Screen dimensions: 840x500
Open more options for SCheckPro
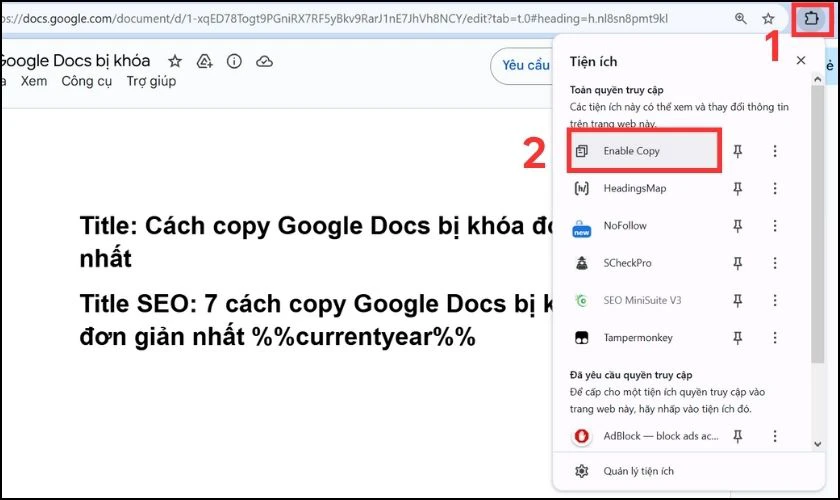pyautogui.click(x=775, y=263)
